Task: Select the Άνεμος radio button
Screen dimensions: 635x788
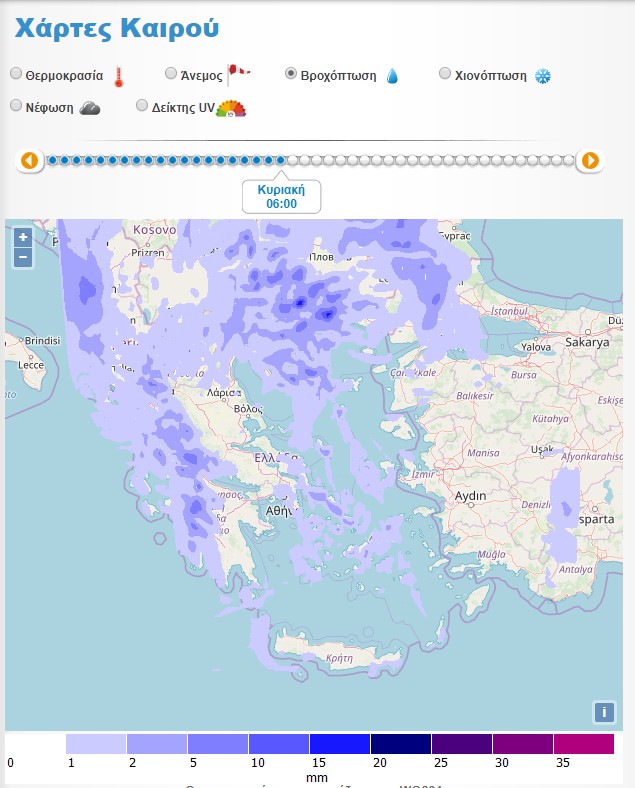Action: [171, 73]
